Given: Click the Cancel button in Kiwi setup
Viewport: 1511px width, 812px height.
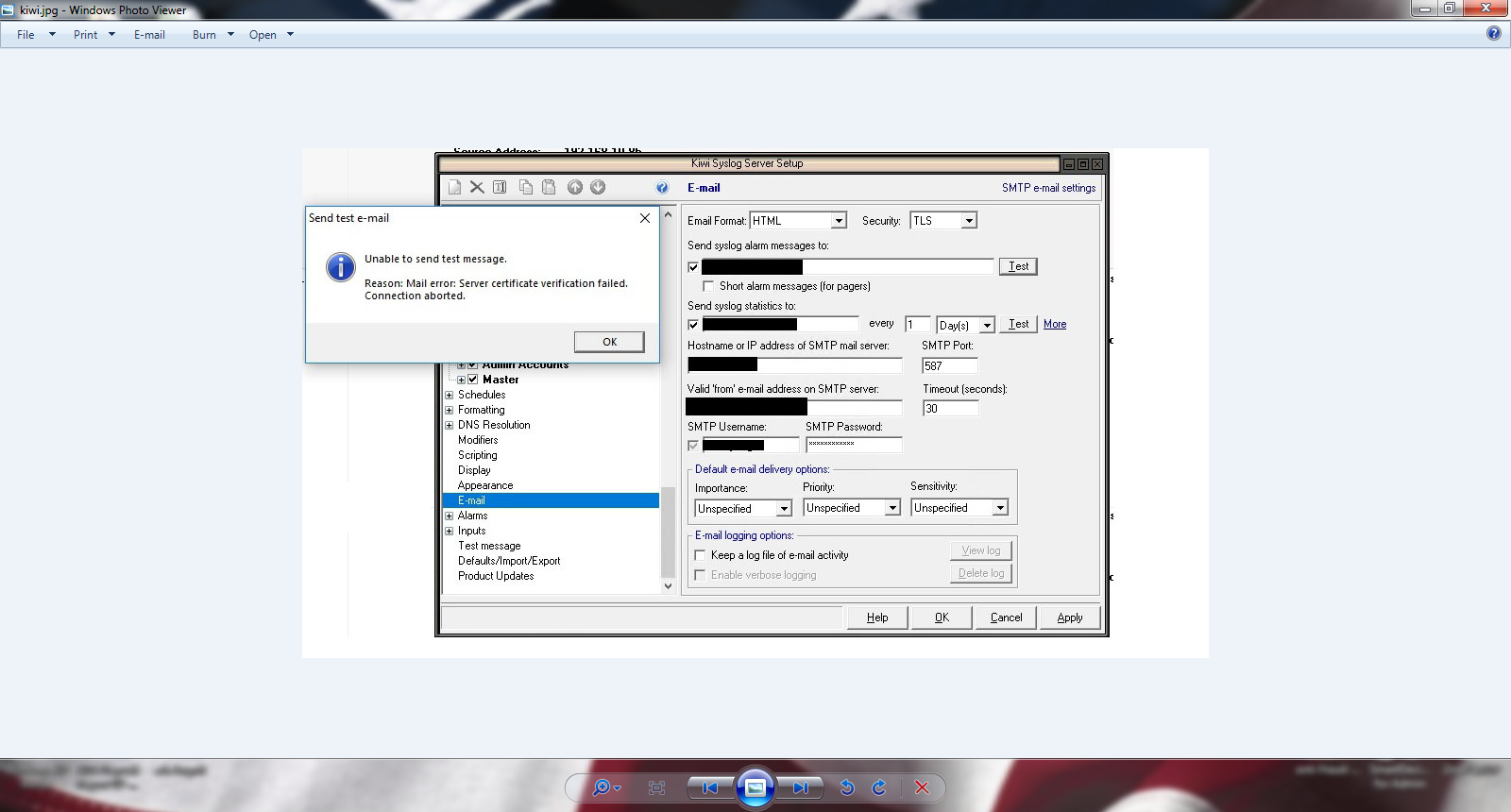Looking at the screenshot, I should 1006,617.
